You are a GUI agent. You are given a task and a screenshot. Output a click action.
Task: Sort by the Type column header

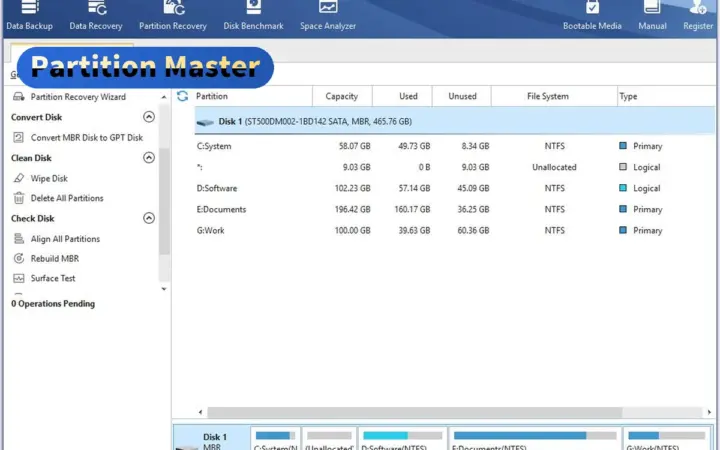pyautogui.click(x=666, y=96)
